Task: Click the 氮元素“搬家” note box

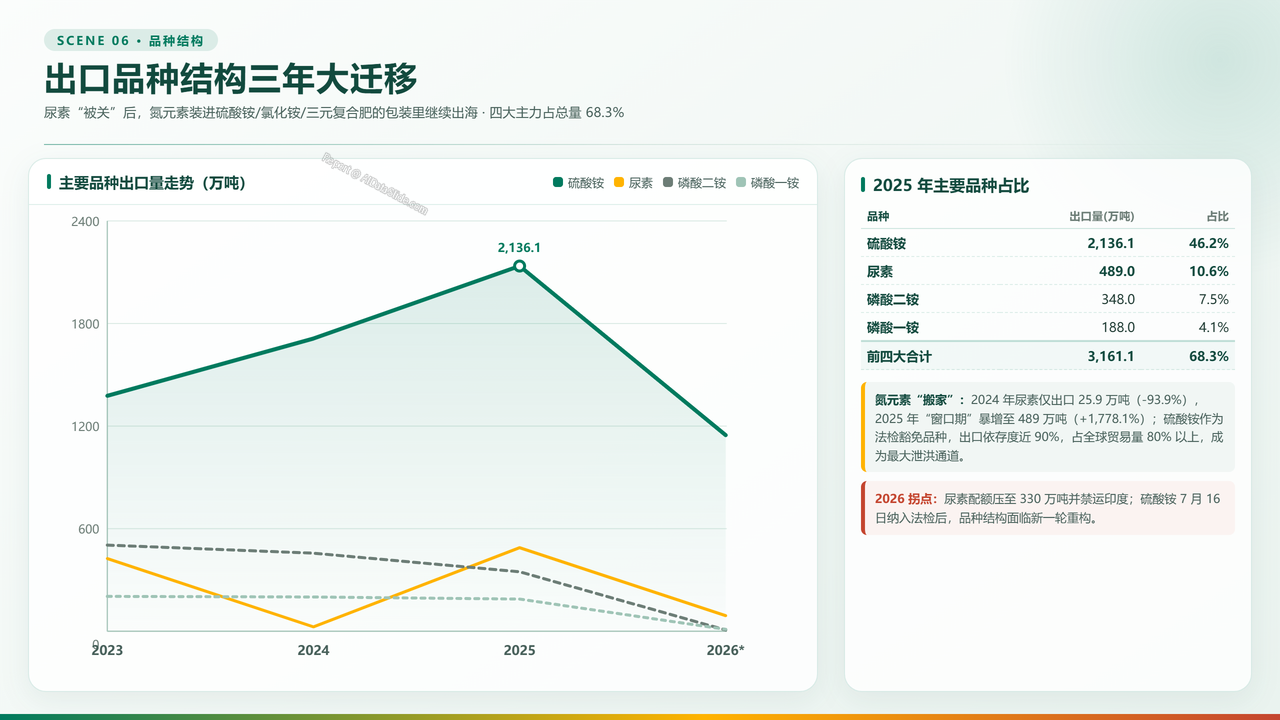Action: [x=1048, y=427]
